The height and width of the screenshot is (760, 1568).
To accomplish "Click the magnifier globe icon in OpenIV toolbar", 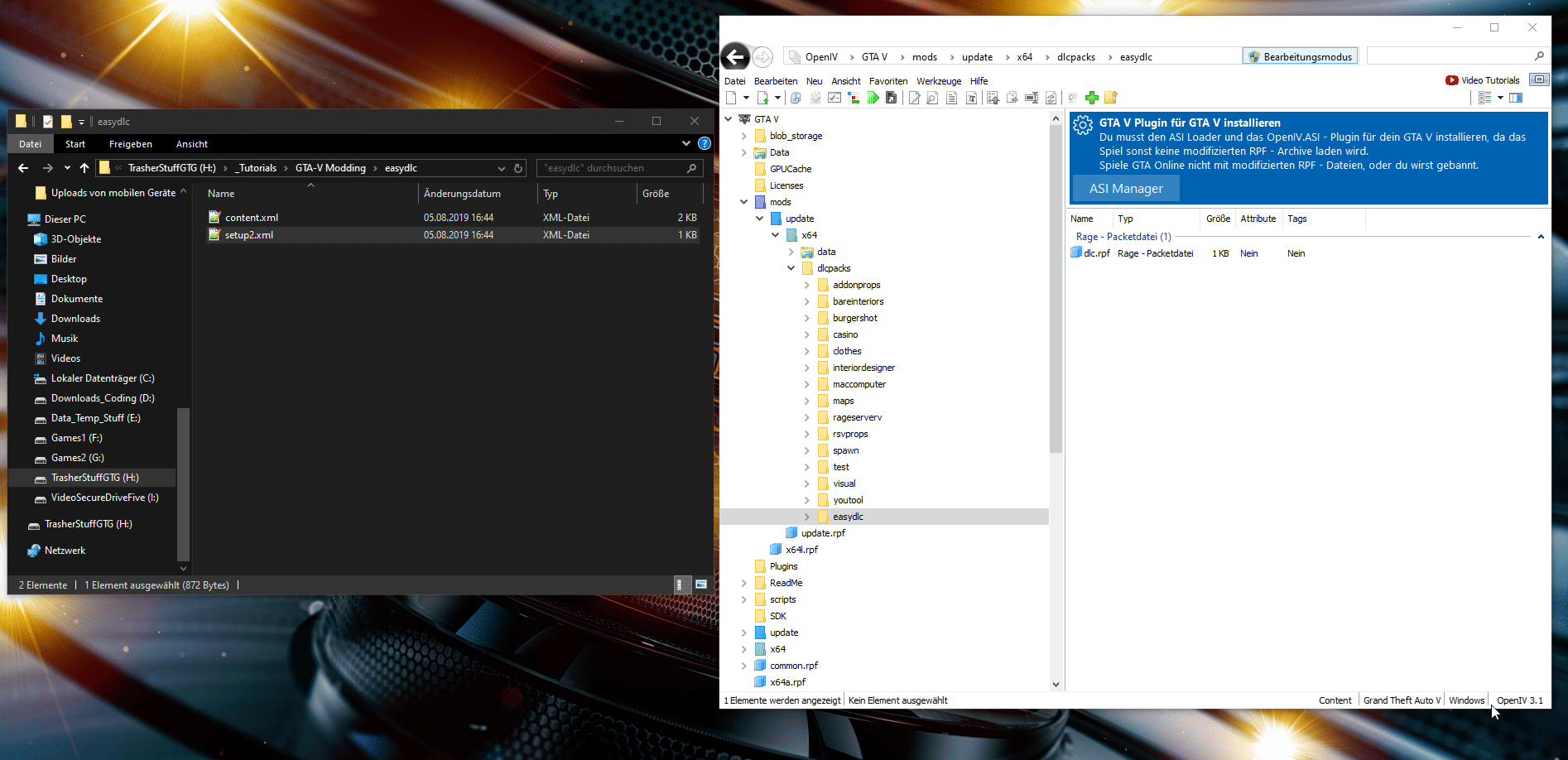I will (x=796, y=98).
